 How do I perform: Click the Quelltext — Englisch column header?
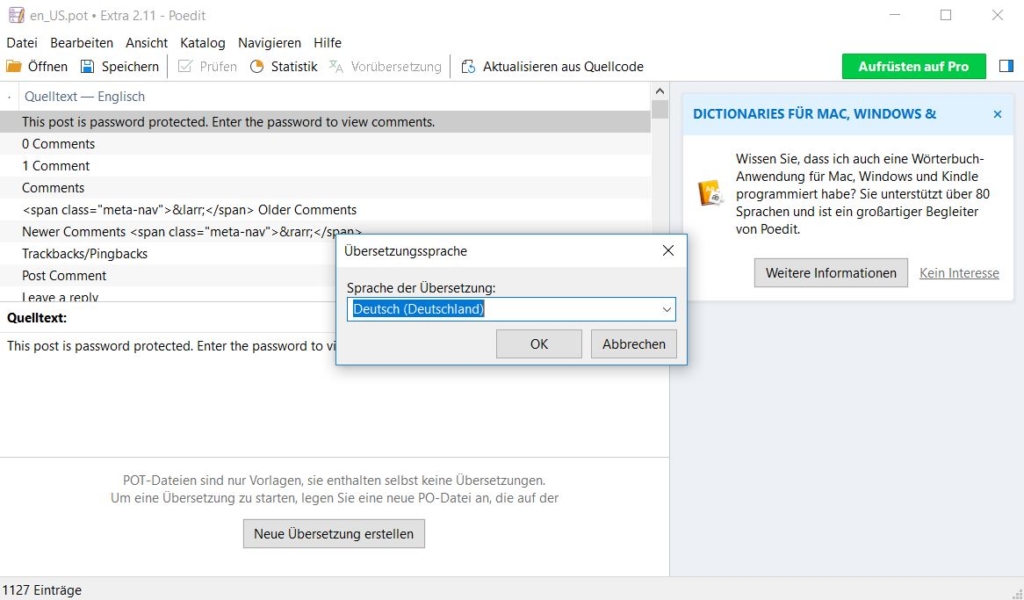tap(85, 97)
